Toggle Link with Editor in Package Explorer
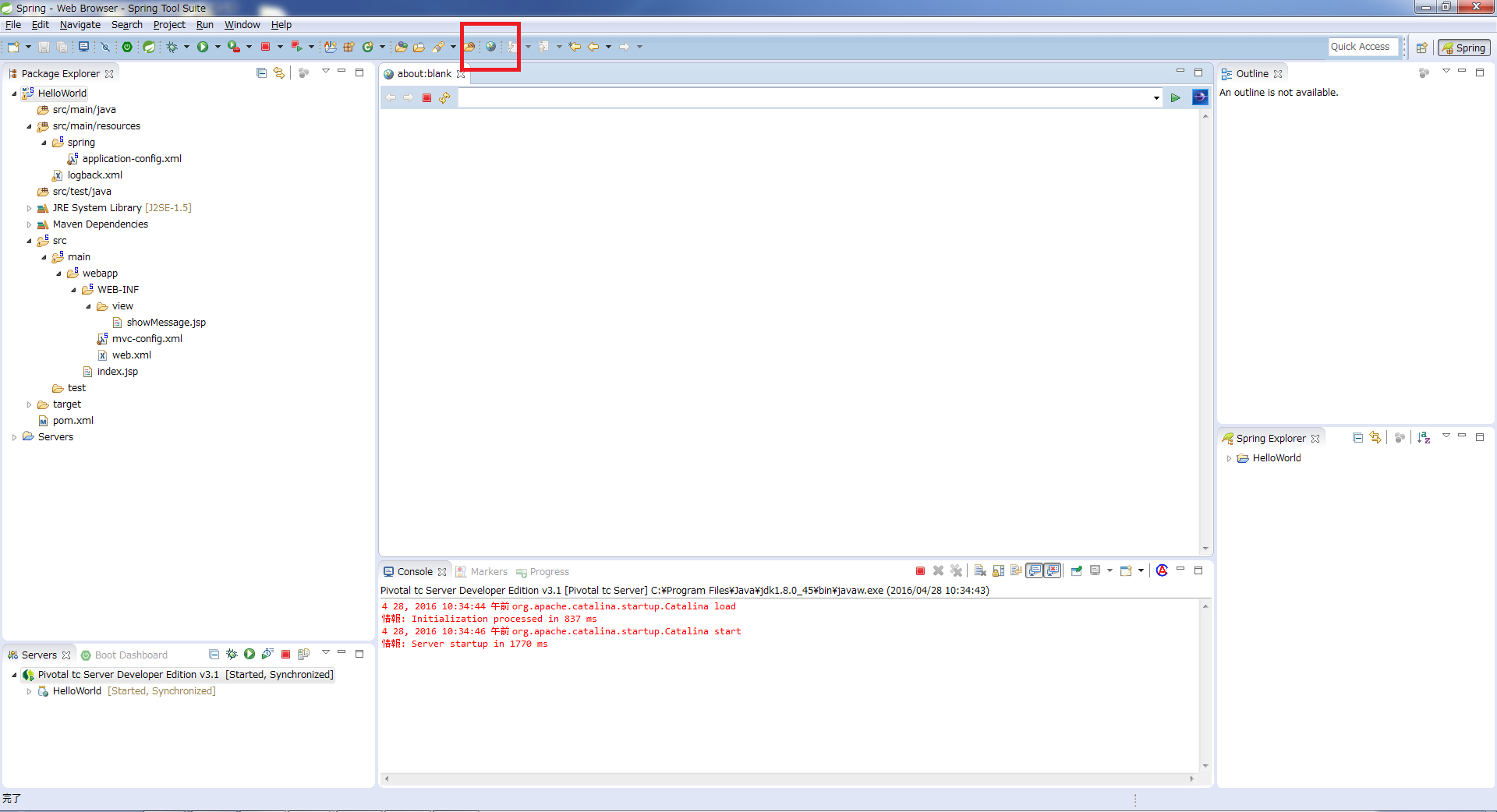1497x812 pixels. coord(278,73)
